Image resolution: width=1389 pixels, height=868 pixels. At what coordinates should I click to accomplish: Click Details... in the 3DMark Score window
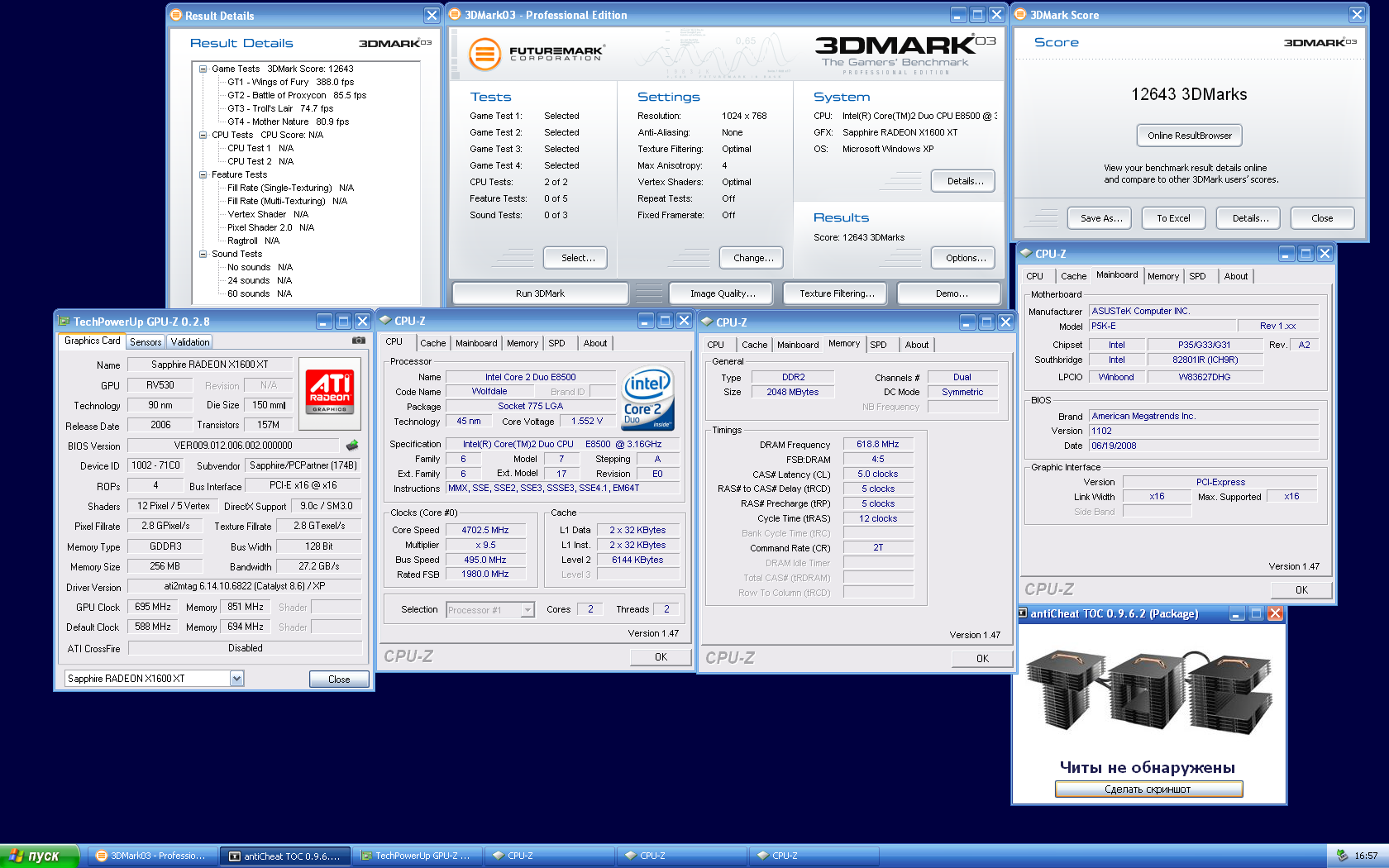point(1250,218)
